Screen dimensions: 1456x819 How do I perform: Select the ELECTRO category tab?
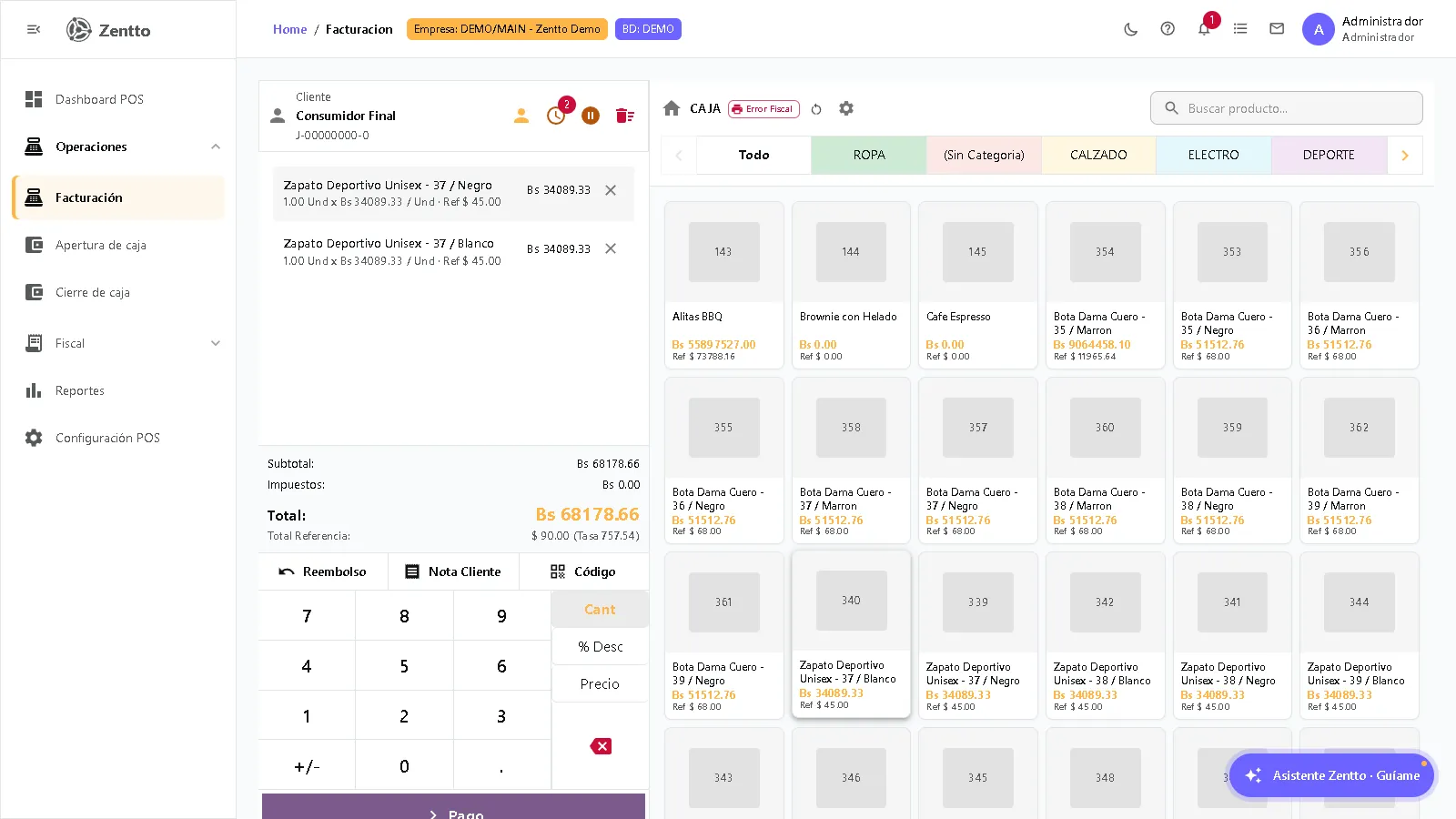coord(1213,156)
